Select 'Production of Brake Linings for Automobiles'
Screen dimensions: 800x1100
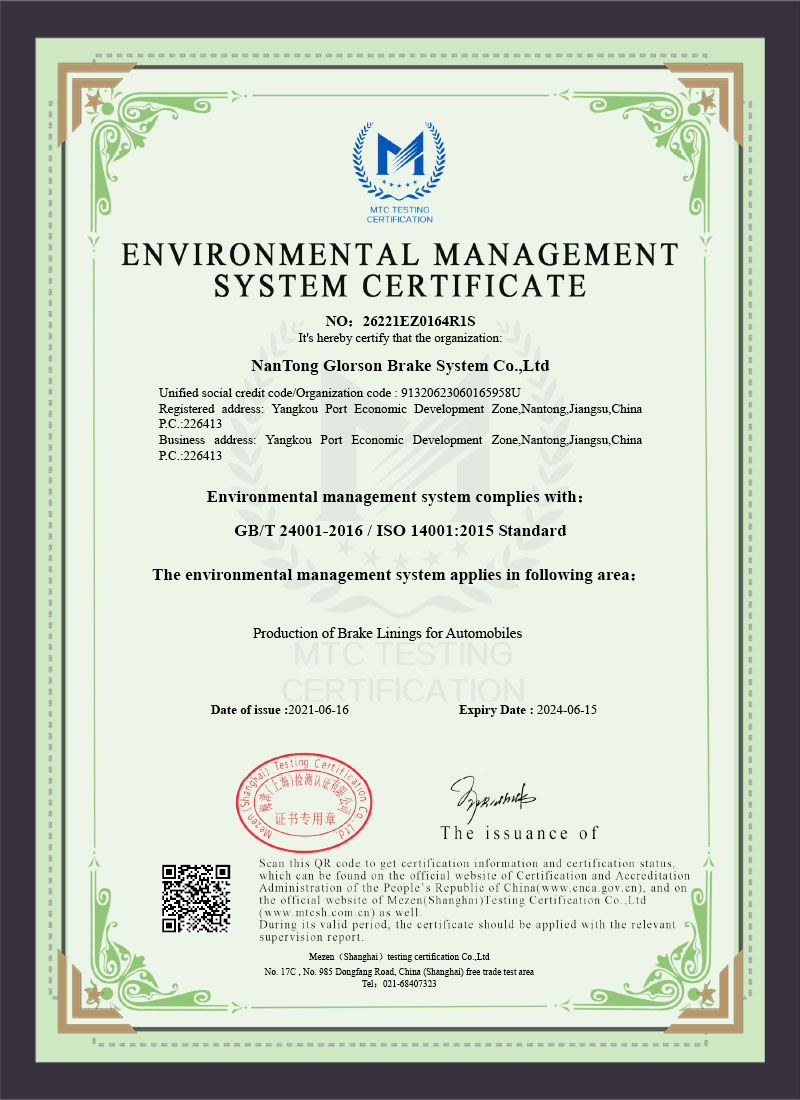click(x=387, y=633)
